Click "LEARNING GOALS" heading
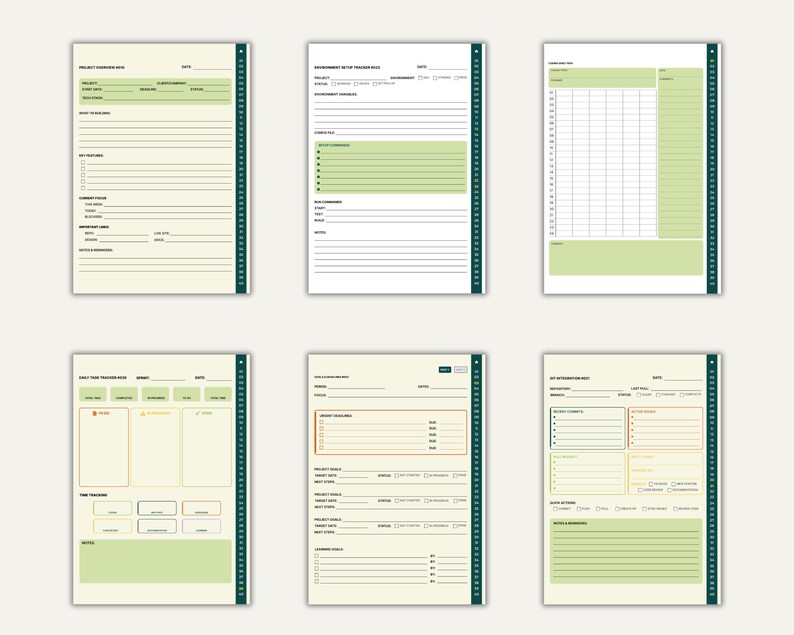The width and height of the screenshot is (794, 635). 329,549
